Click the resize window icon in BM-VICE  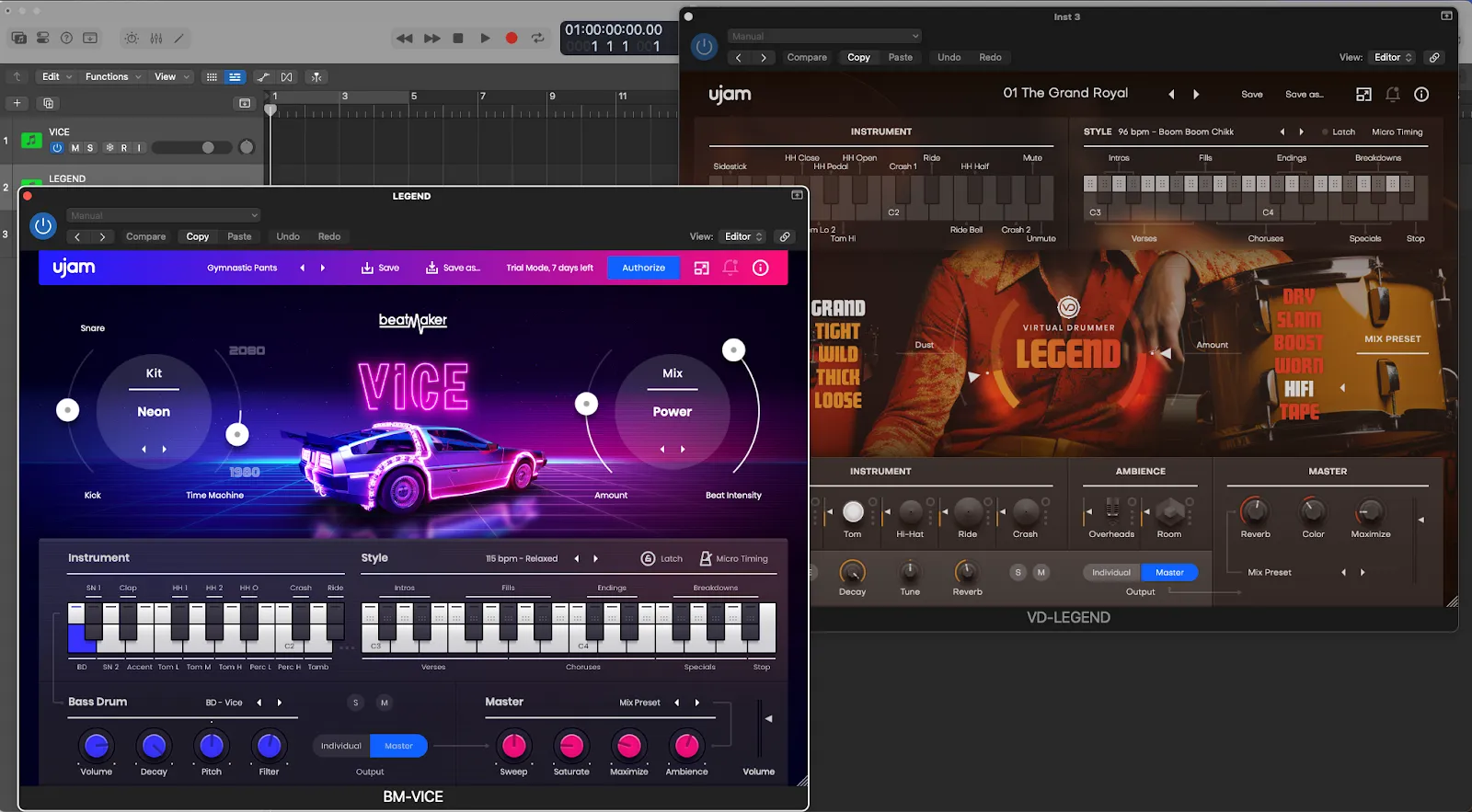(701, 268)
